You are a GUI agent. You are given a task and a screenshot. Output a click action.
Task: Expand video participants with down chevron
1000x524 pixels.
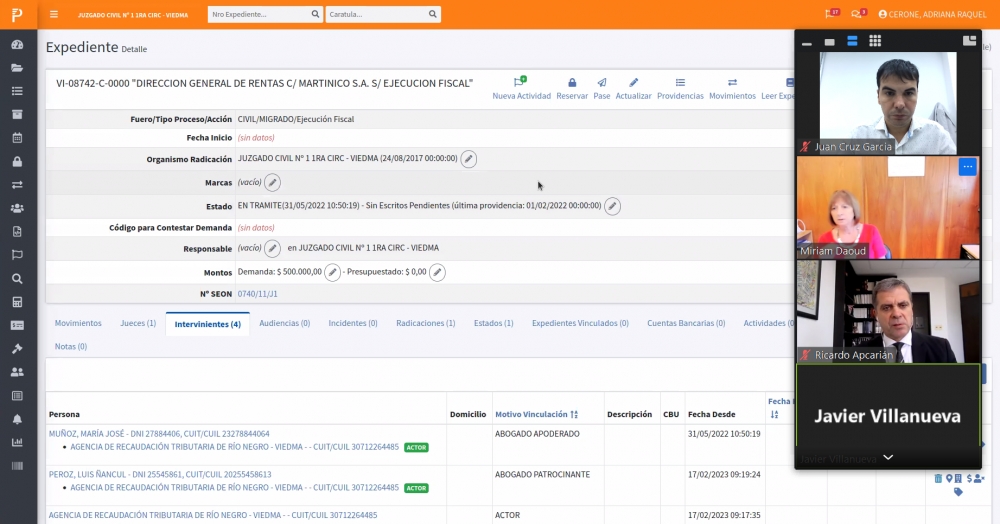tap(887, 457)
